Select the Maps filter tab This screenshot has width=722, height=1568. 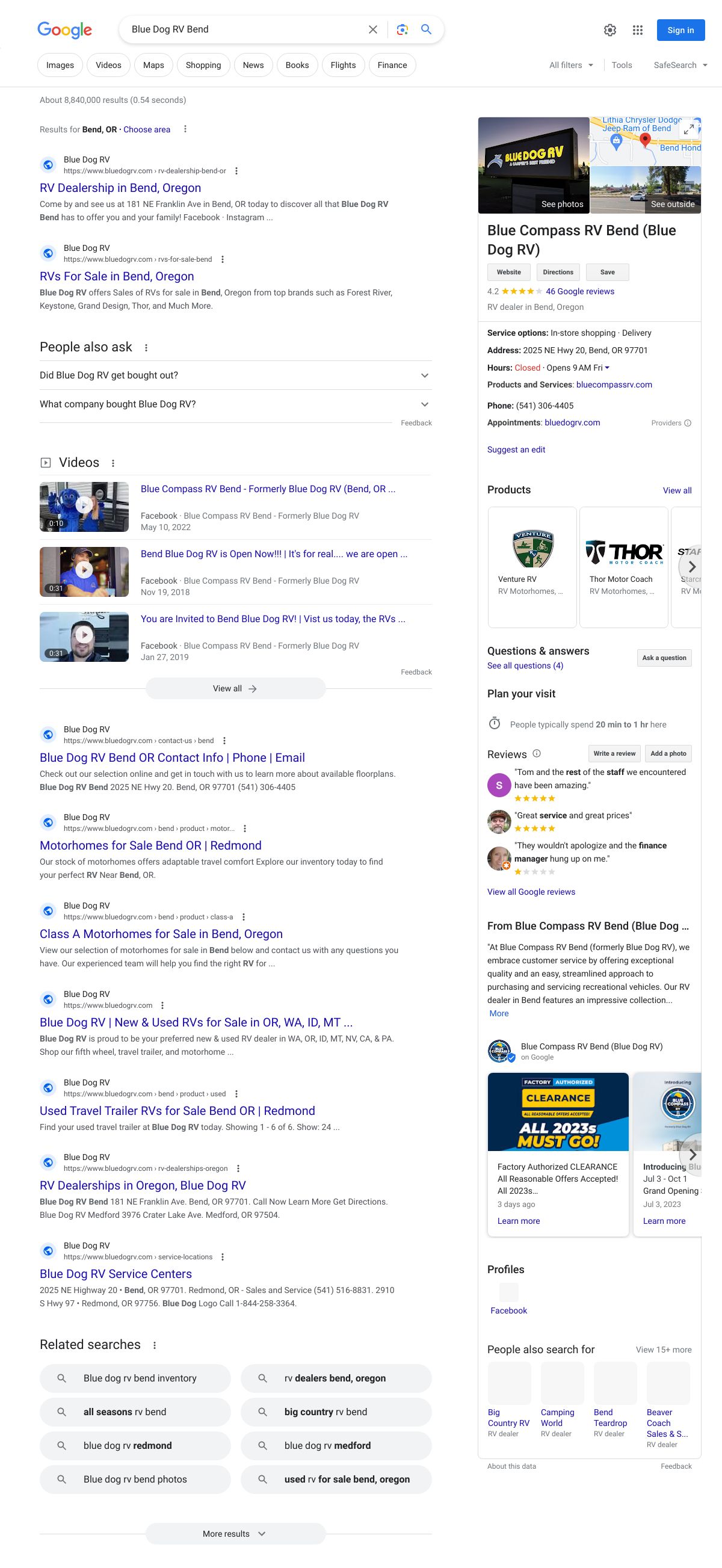click(x=153, y=65)
